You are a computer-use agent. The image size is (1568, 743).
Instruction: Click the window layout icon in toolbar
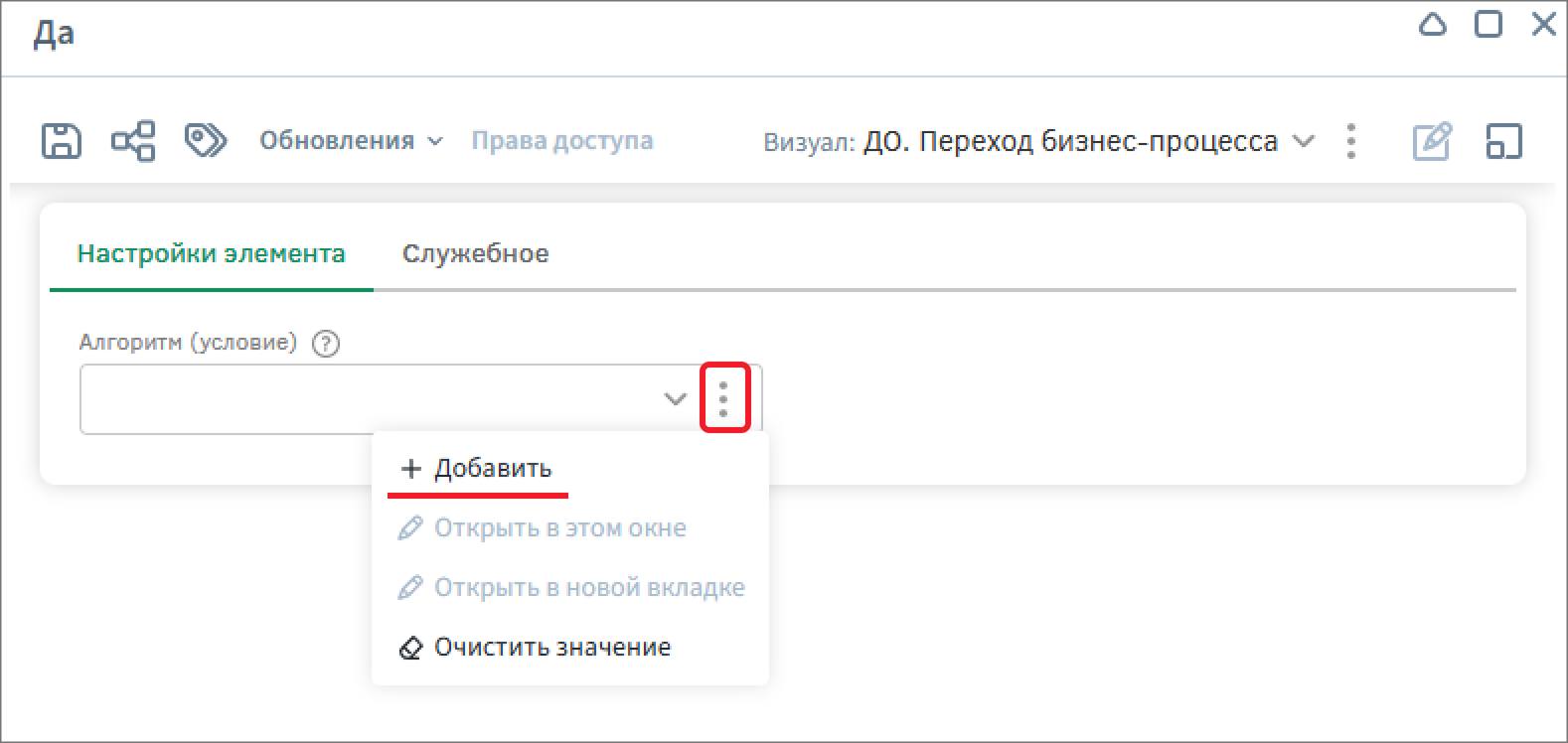1503,141
